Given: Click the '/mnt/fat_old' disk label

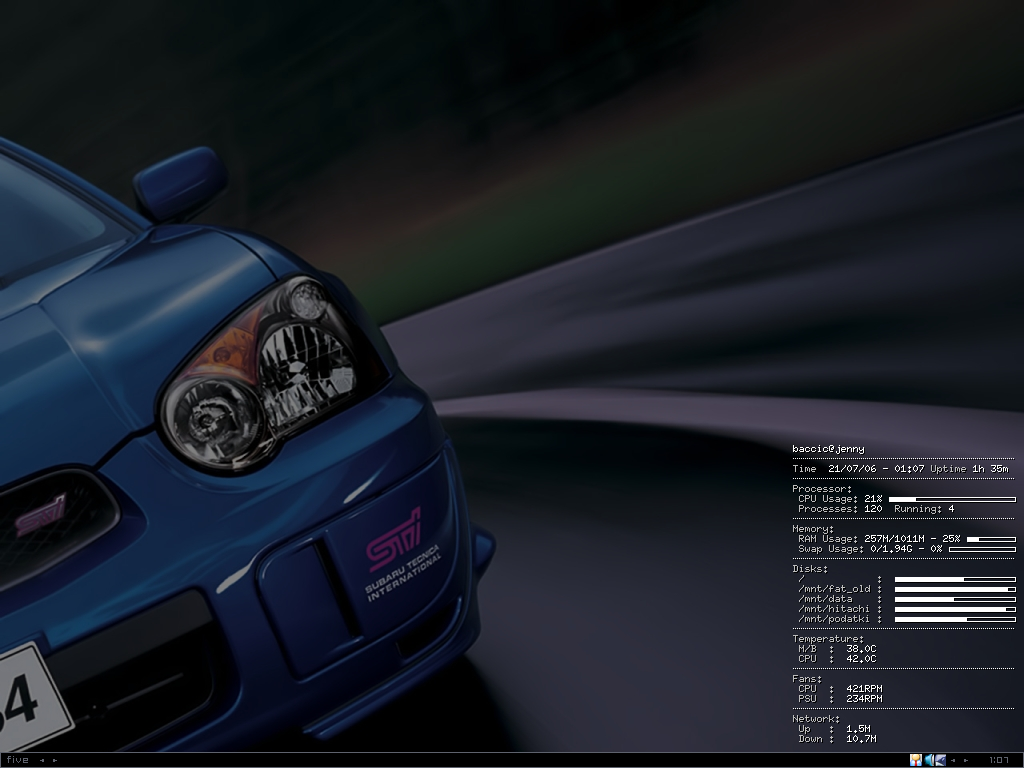Looking at the screenshot, I should [834, 589].
